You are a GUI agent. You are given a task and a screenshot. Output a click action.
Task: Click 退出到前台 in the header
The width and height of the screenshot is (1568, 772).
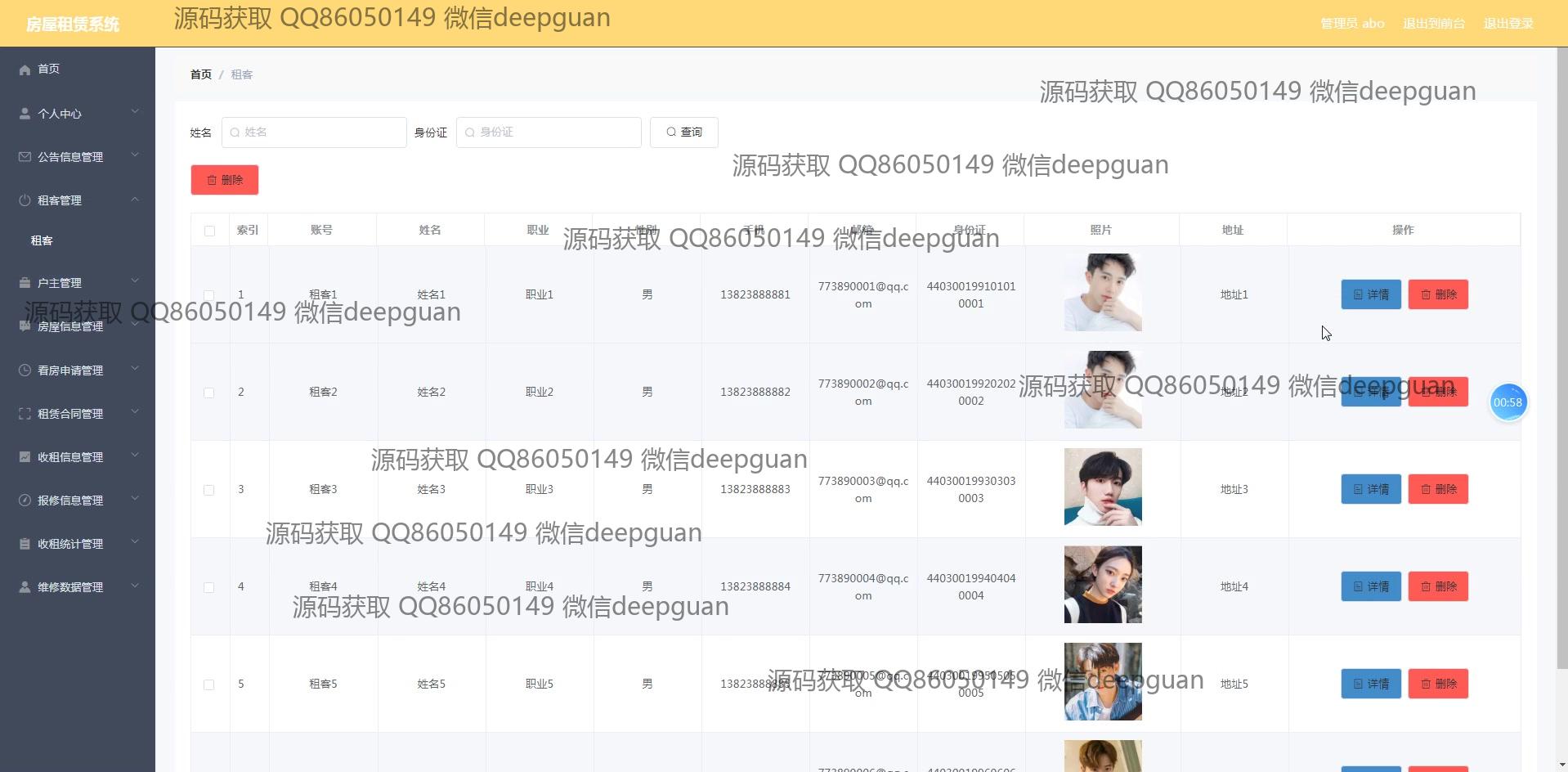tap(1434, 24)
